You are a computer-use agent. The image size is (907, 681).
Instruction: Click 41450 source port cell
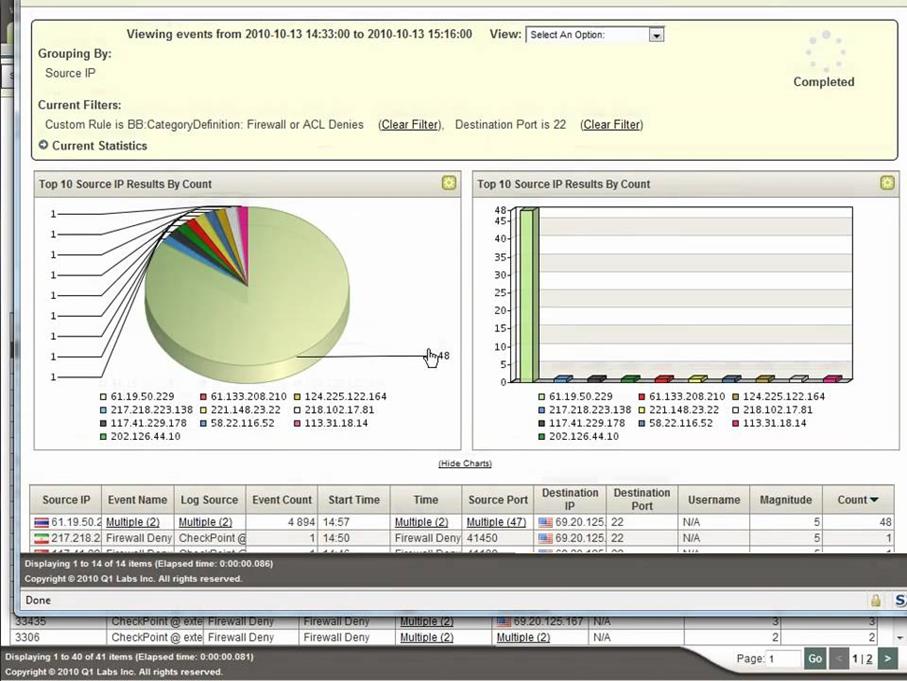[497, 538]
